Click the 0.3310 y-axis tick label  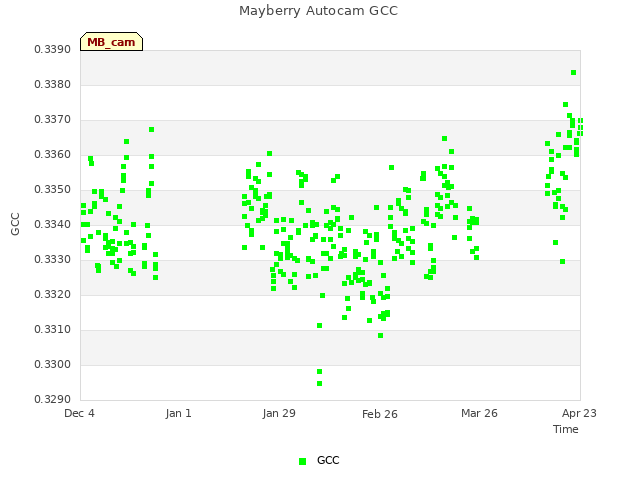pyautogui.click(x=53, y=329)
